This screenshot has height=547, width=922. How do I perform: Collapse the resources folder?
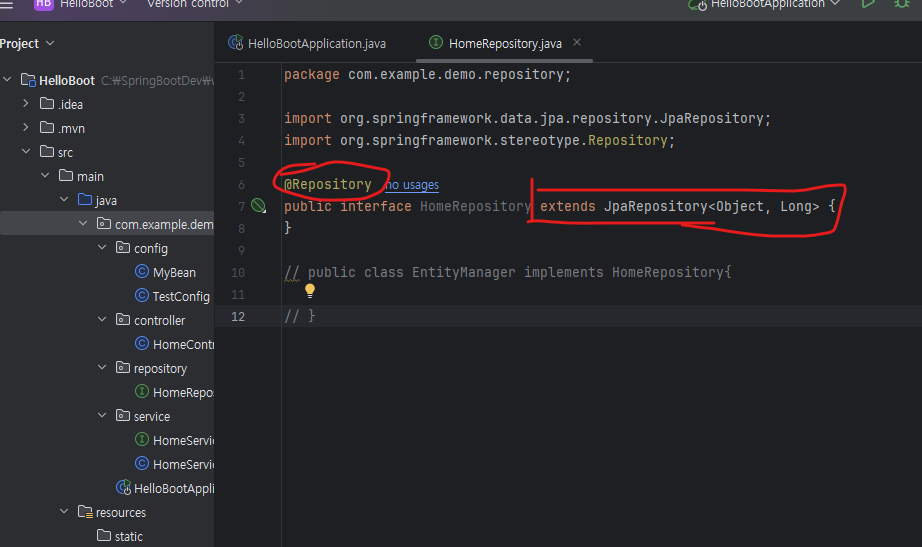point(64,511)
